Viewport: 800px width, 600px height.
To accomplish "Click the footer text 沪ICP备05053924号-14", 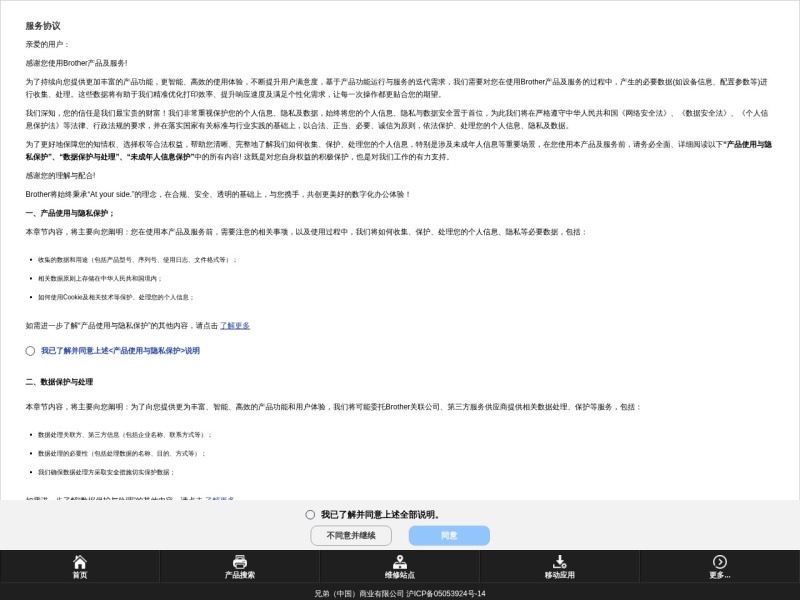I will (x=446, y=593).
